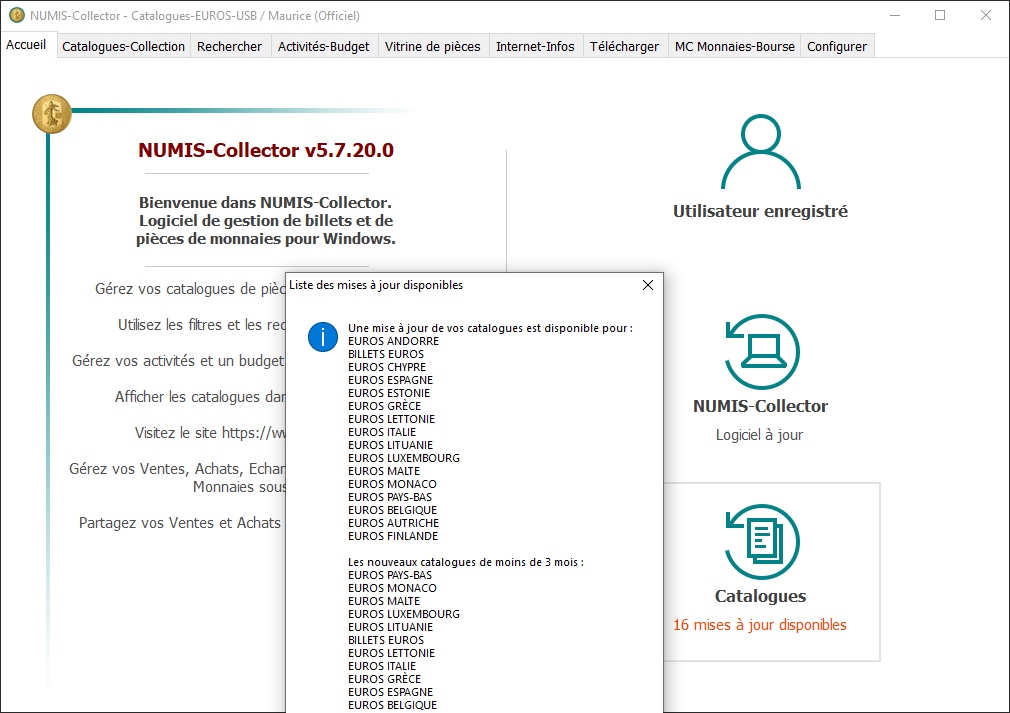Click 'EUROS PAYS-BAS' under the new catalogues heading
The image size is (1010, 713).
[x=390, y=575]
